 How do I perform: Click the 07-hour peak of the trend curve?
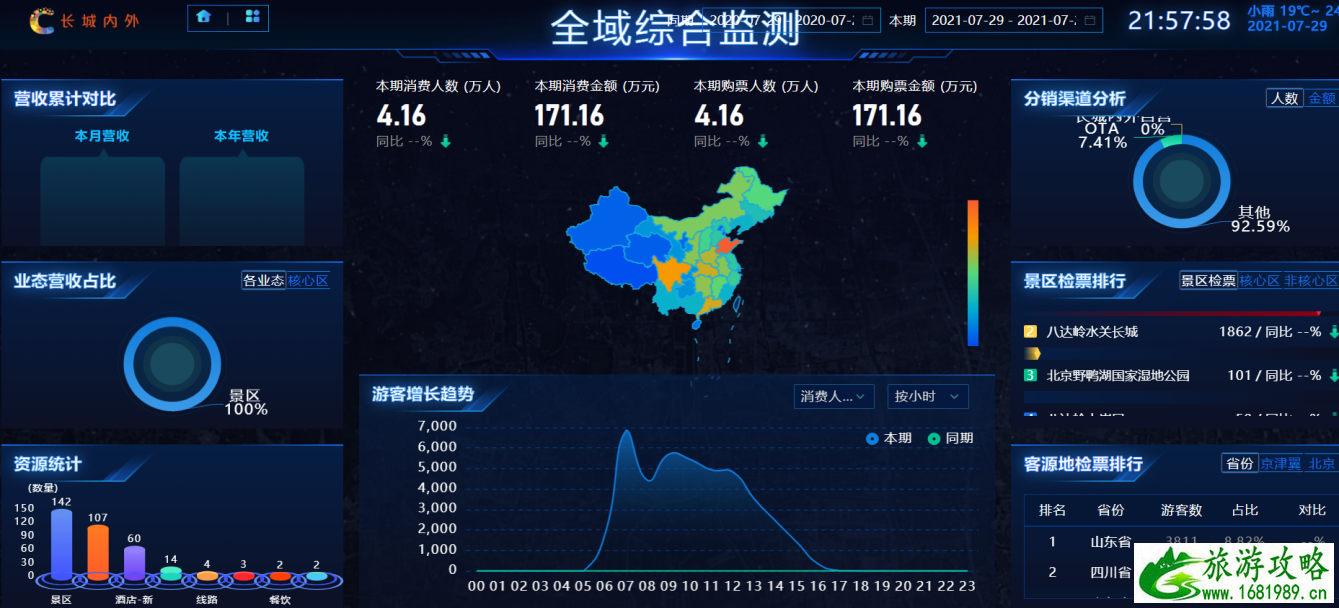(626, 431)
